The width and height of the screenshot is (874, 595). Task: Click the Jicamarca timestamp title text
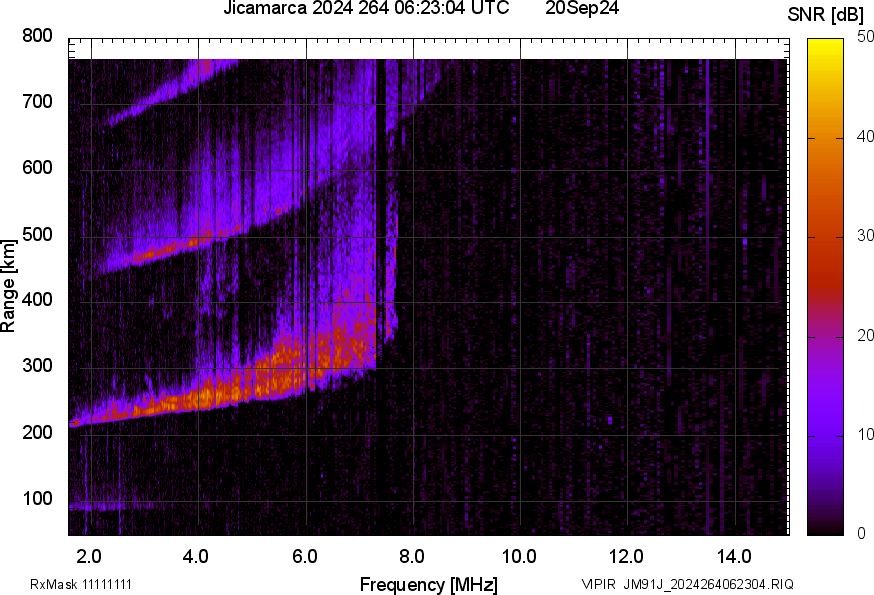tap(368, 9)
